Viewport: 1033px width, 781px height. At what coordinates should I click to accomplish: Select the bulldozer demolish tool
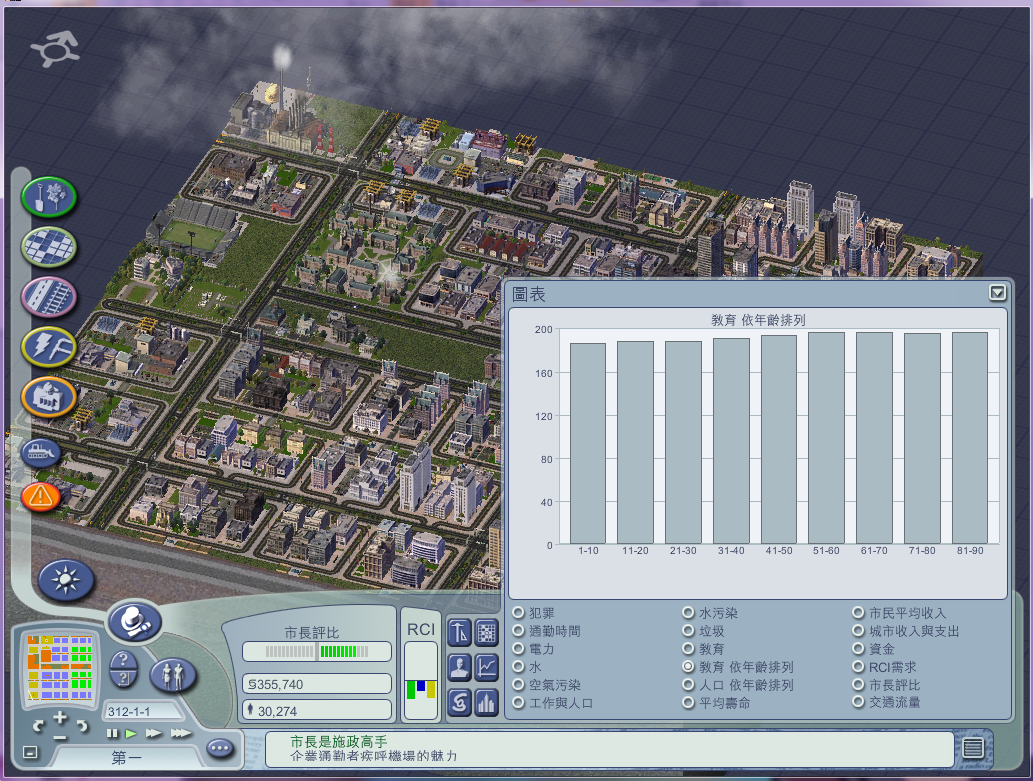[x=41, y=452]
